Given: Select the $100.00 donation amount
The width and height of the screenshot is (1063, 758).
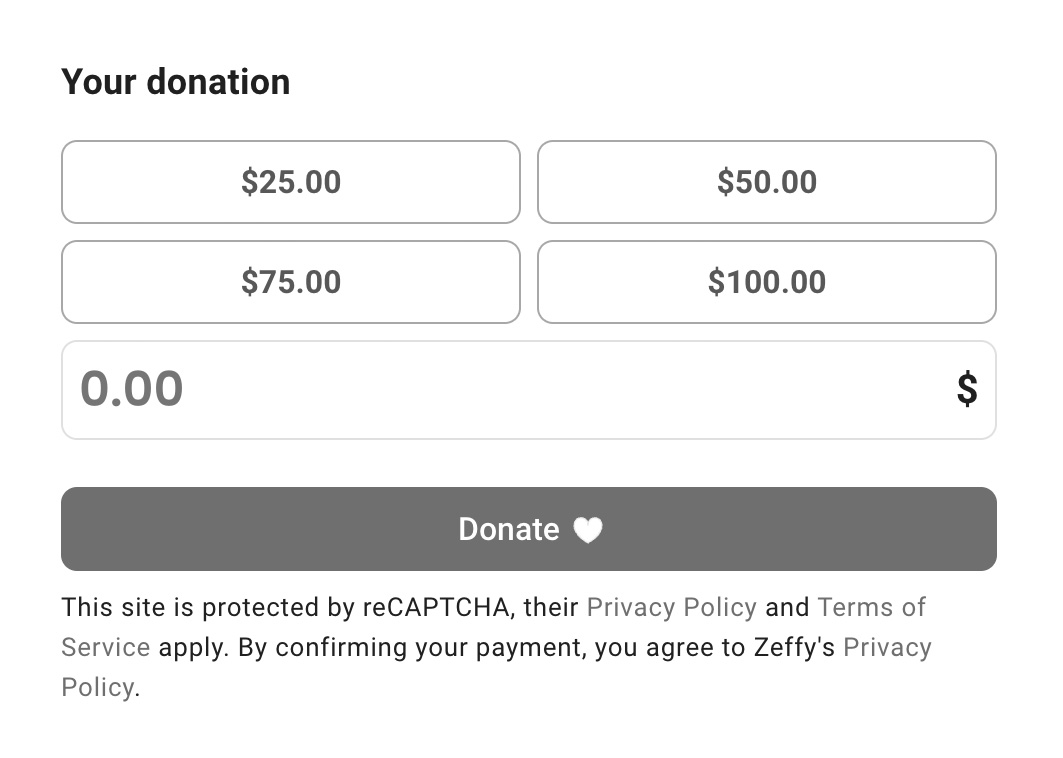Looking at the screenshot, I should tap(767, 282).
